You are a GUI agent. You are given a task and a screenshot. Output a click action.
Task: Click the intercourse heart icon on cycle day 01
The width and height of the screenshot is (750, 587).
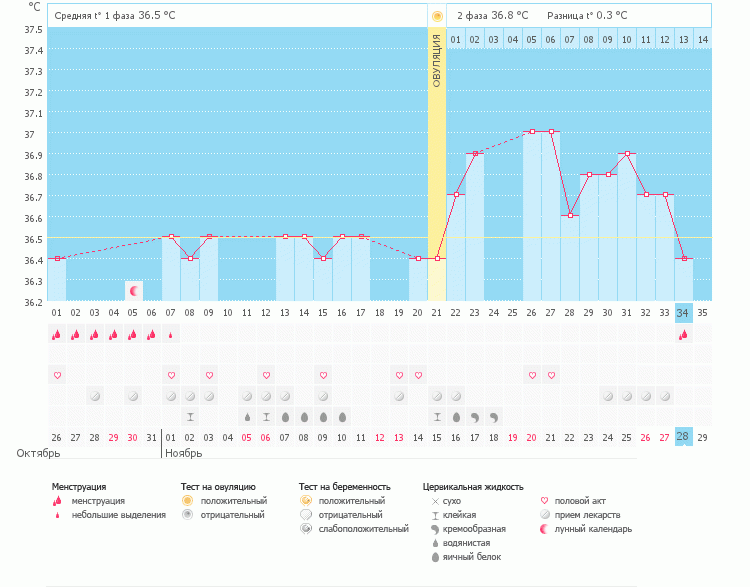(57, 375)
